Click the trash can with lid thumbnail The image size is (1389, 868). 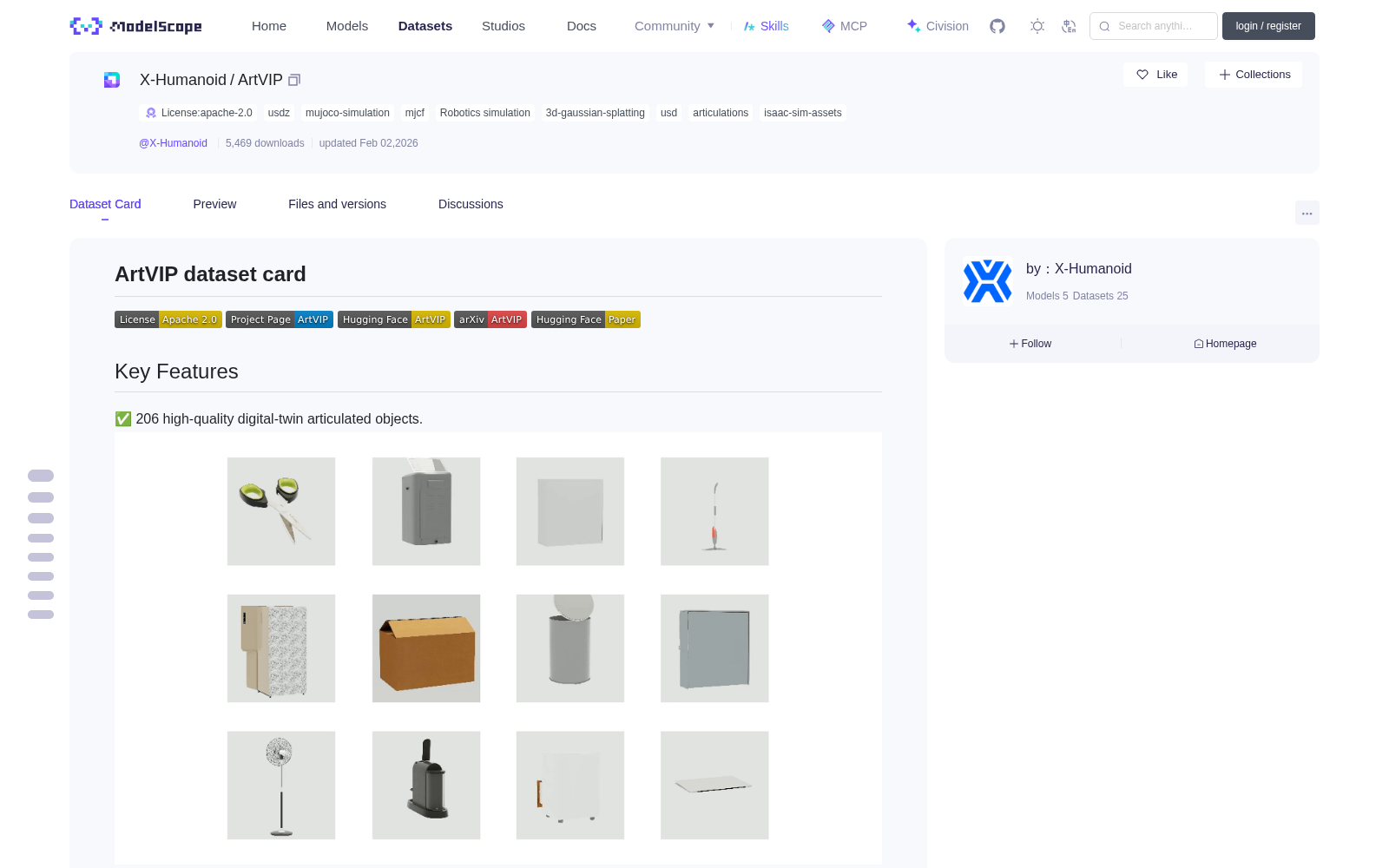tap(570, 648)
